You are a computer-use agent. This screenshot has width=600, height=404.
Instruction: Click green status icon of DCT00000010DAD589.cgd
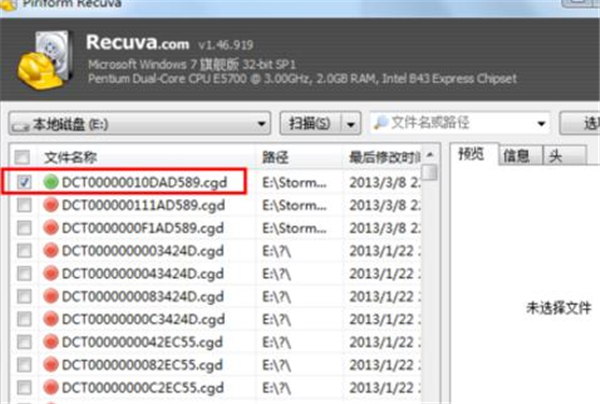click(x=52, y=183)
